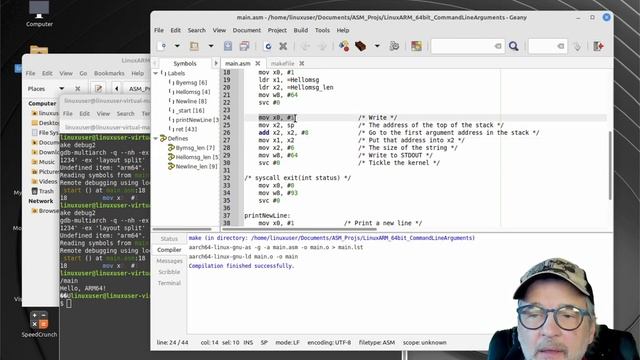Open the Build menu
The height and width of the screenshot is (360, 640).
(x=301, y=30)
